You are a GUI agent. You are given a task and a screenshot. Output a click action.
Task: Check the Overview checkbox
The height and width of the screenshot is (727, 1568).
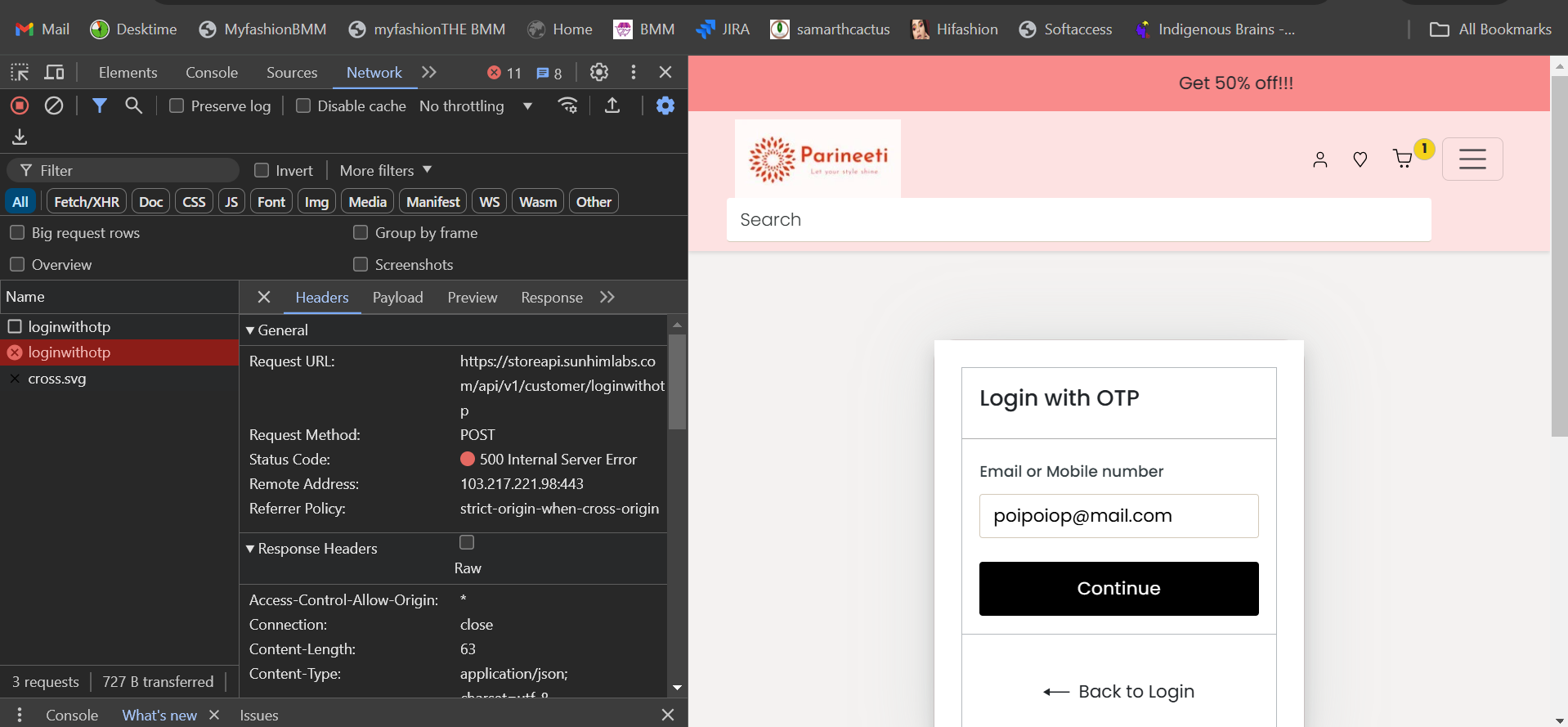[16, 264]
